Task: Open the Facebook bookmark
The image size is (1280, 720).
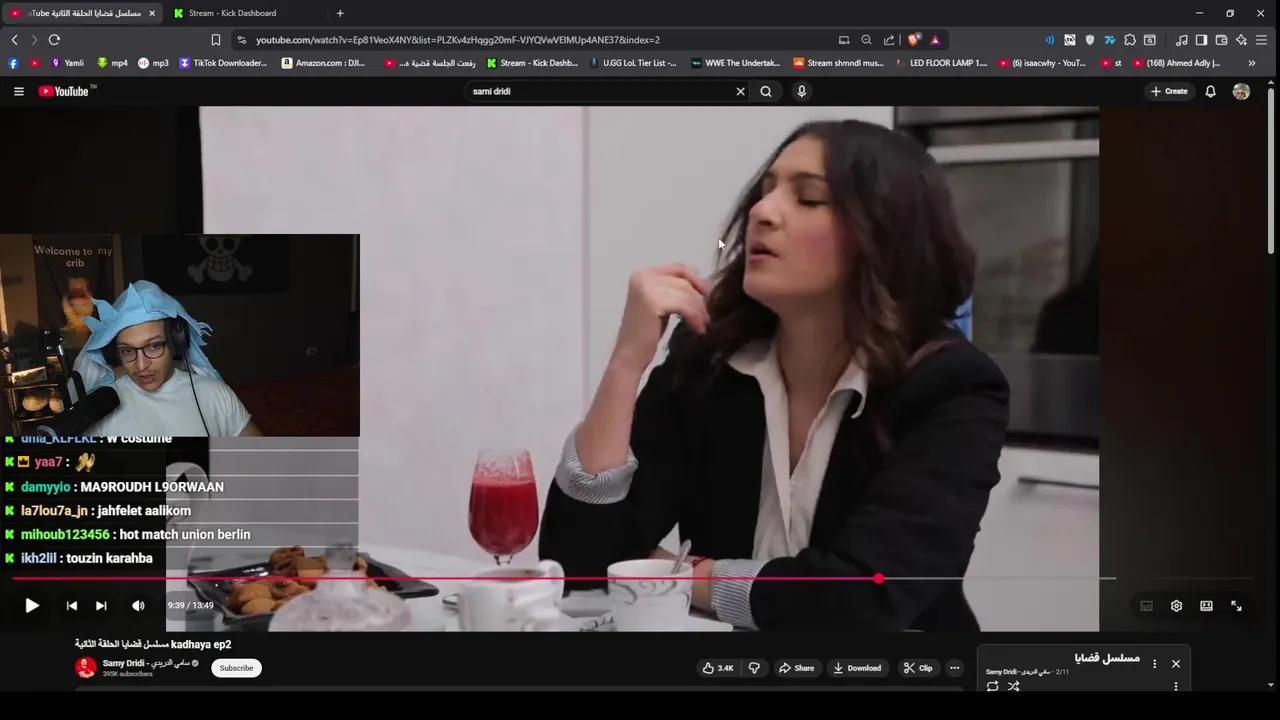Action: [x=13, y=63]
